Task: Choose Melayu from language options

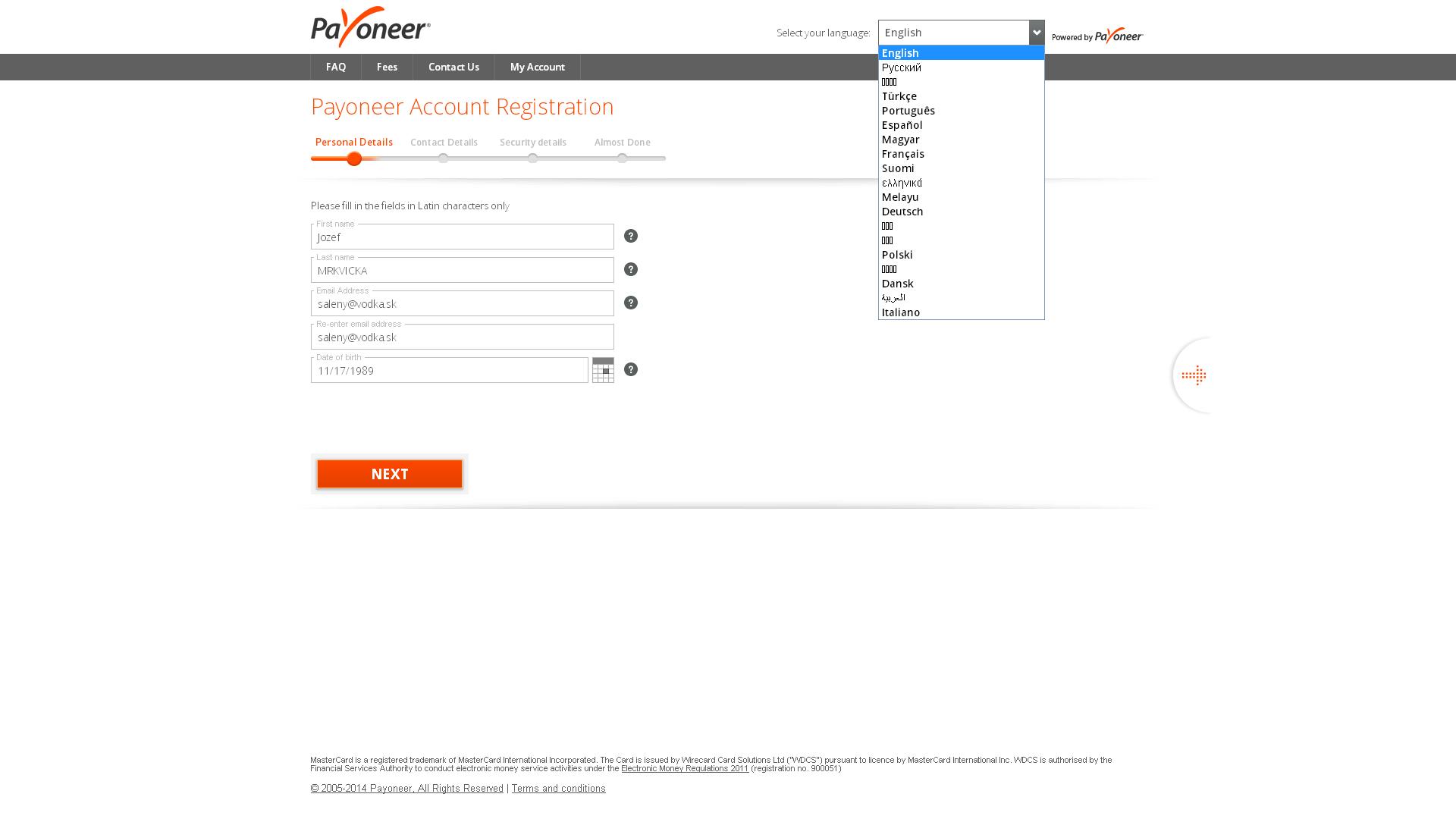Action: click(961, 196)
